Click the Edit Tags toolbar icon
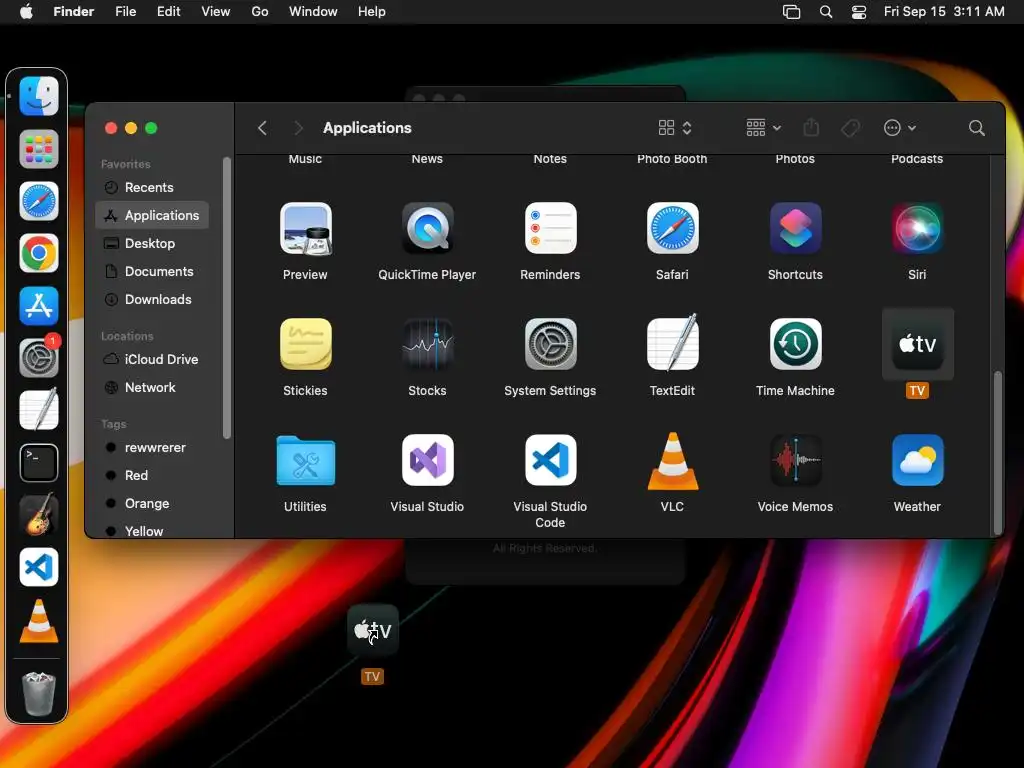 850,128
